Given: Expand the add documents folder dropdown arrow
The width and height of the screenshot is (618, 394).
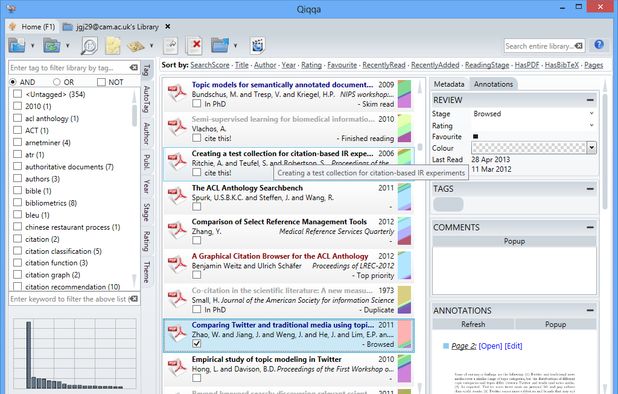Looking at the screenshot, I should click(x=32, y=46).
